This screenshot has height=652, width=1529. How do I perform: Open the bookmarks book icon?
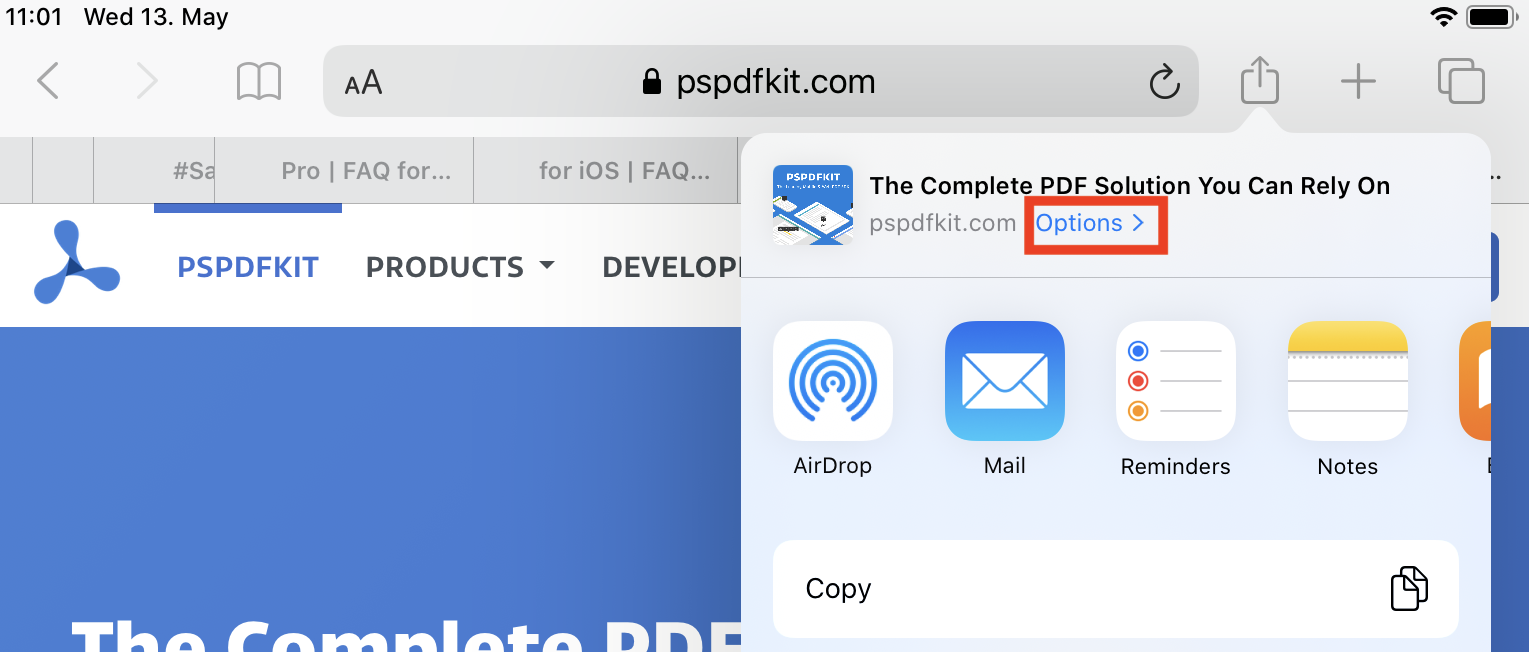(258, 81)
